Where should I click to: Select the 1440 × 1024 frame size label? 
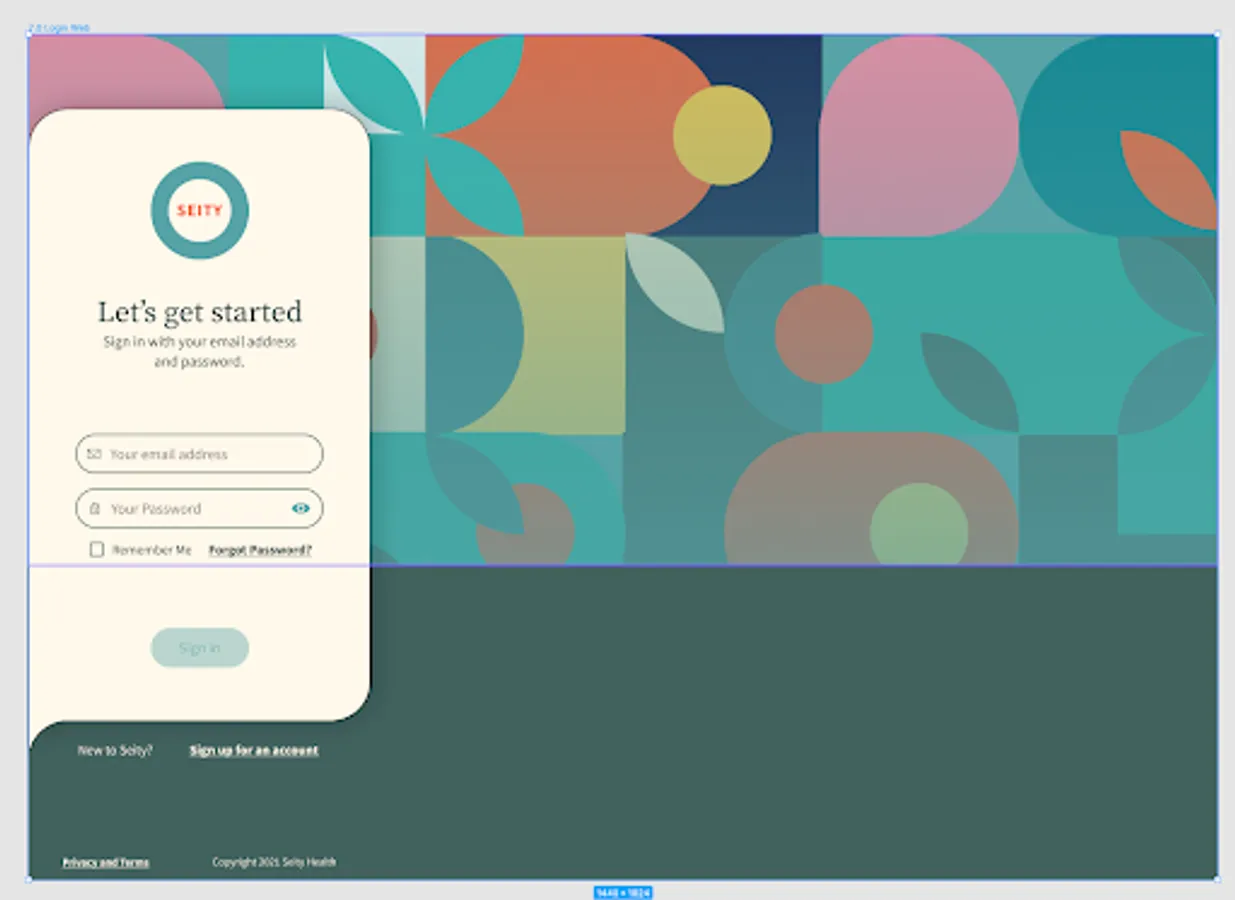pos(623,892)
